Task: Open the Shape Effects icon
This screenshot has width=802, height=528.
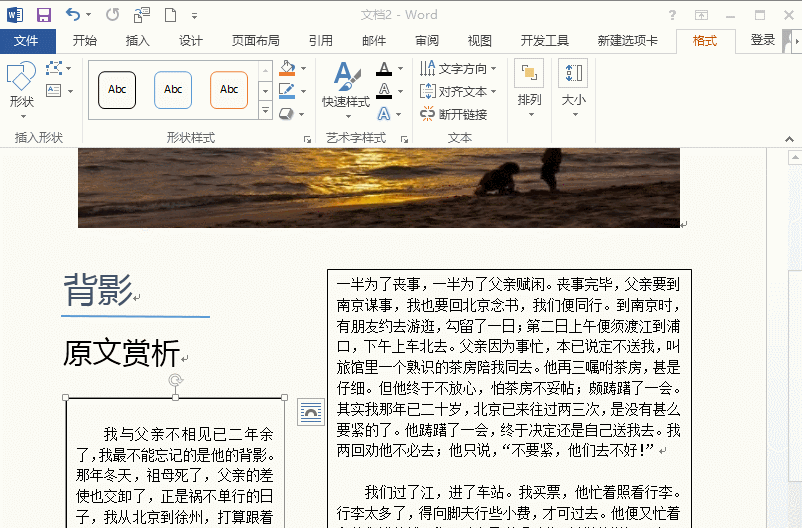Action: click(x=287, y=114)
